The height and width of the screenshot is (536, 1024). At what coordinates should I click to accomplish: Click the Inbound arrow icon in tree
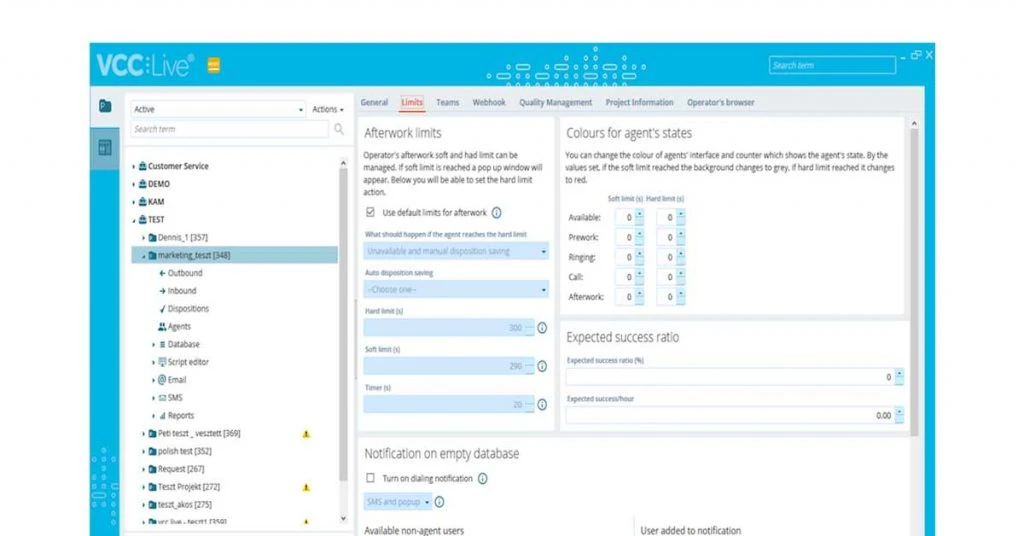[162, 291]
